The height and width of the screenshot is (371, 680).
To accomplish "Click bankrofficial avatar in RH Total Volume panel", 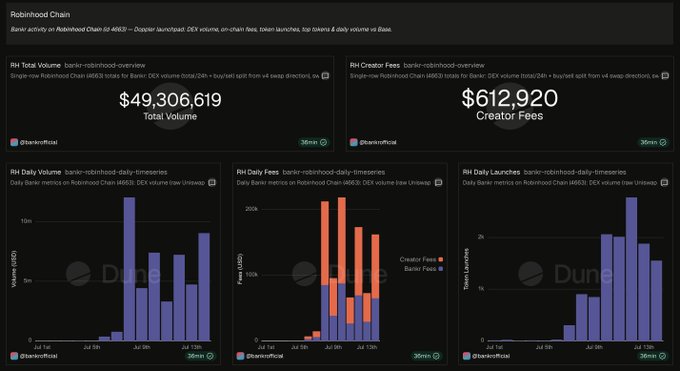I will click(x=14, y=142).
